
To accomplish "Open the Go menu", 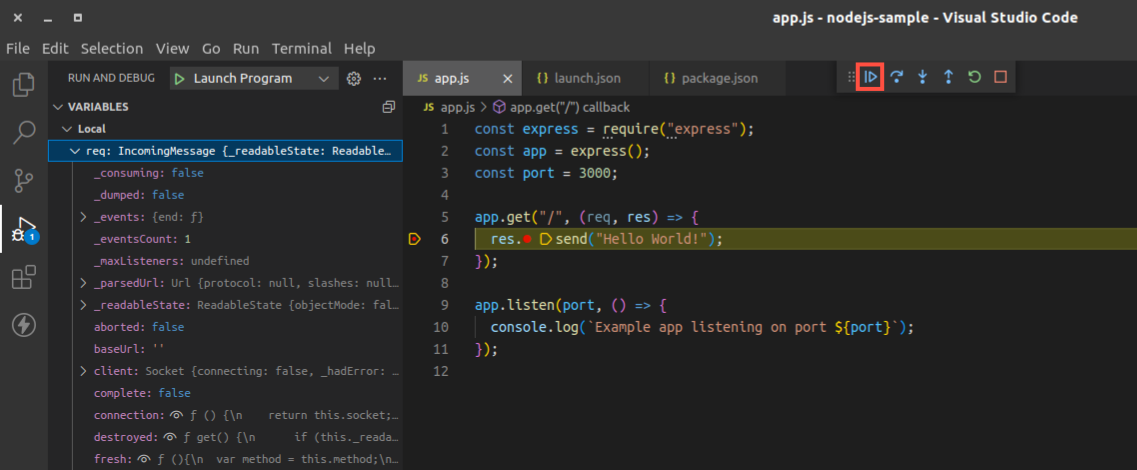I will click(x=211, y=49).
